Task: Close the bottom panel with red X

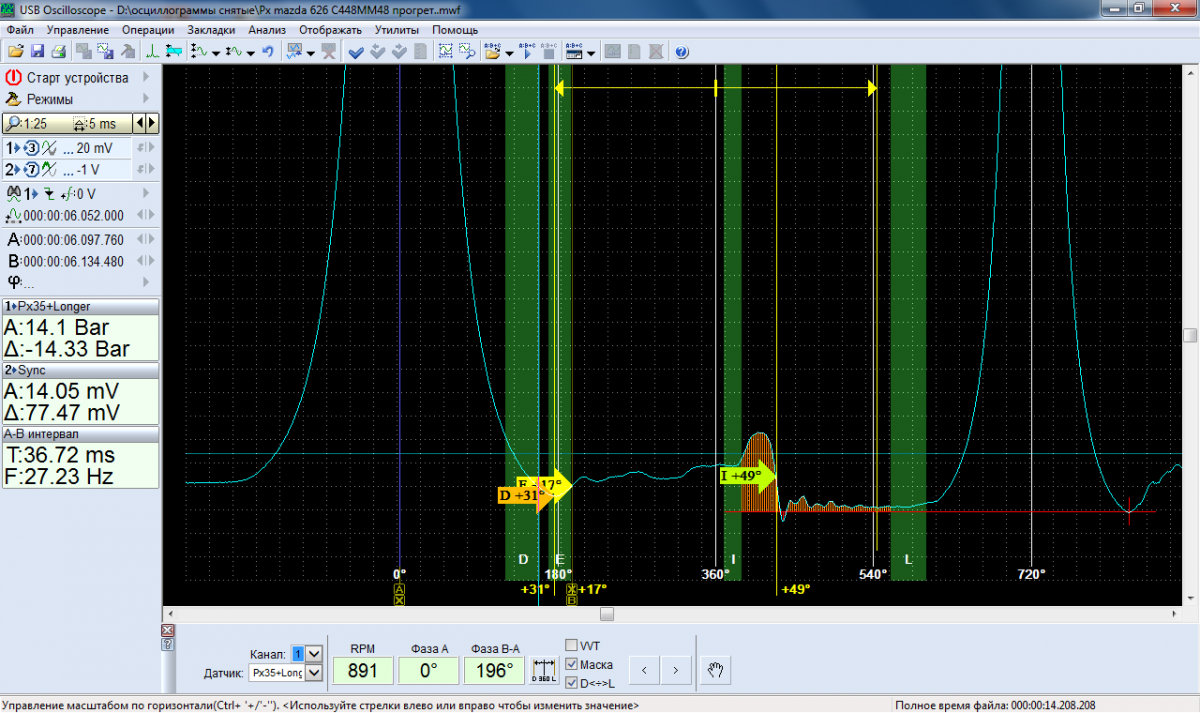Action: tap(167, 630)
